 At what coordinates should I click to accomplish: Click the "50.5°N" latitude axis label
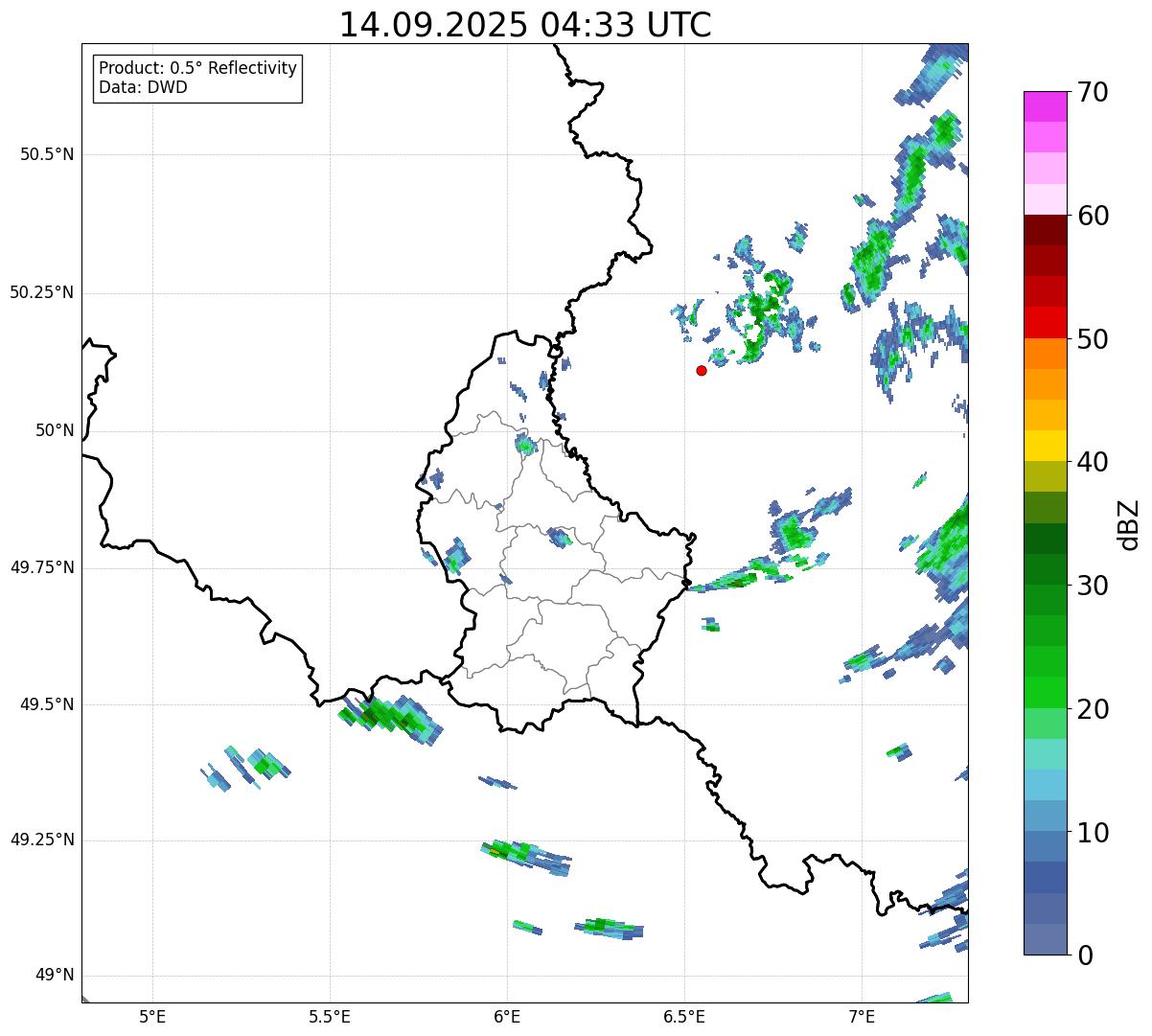point(41,154)
